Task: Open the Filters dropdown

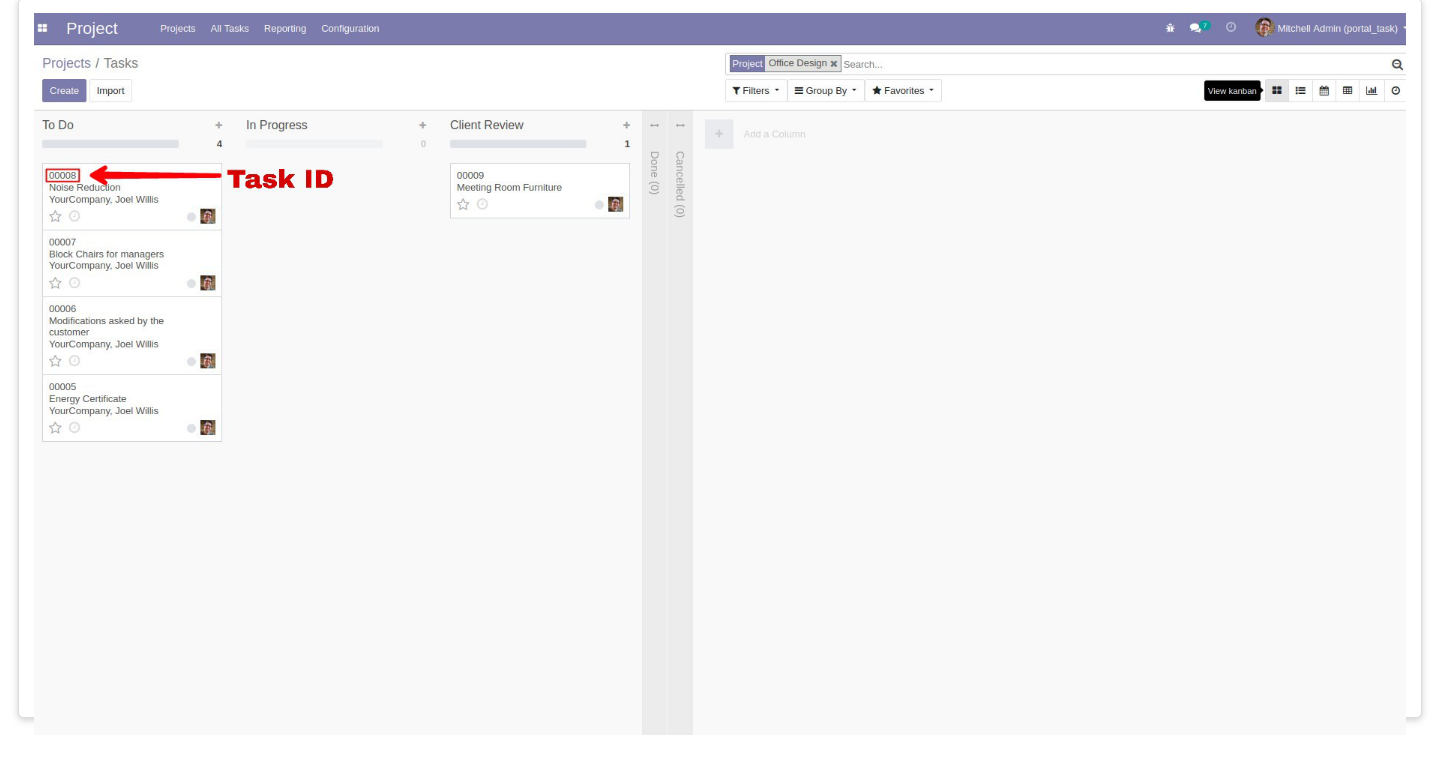Action: coord(756,91)
